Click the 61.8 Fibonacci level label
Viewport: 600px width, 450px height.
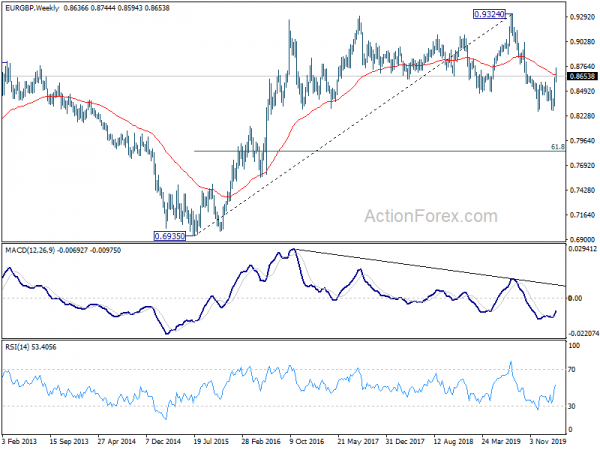click(x=558, y=147)
